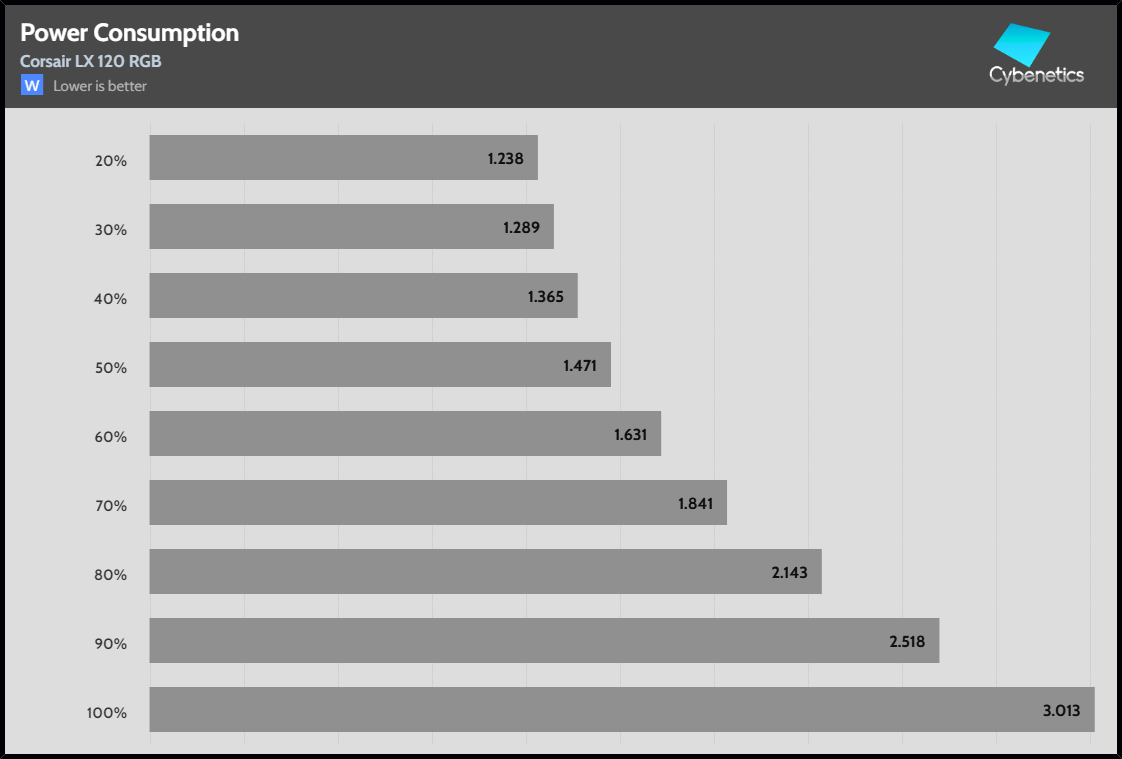The image size is (1122, 759).
Task: Click the blue W watts unit icon
Action: (32, 86)
